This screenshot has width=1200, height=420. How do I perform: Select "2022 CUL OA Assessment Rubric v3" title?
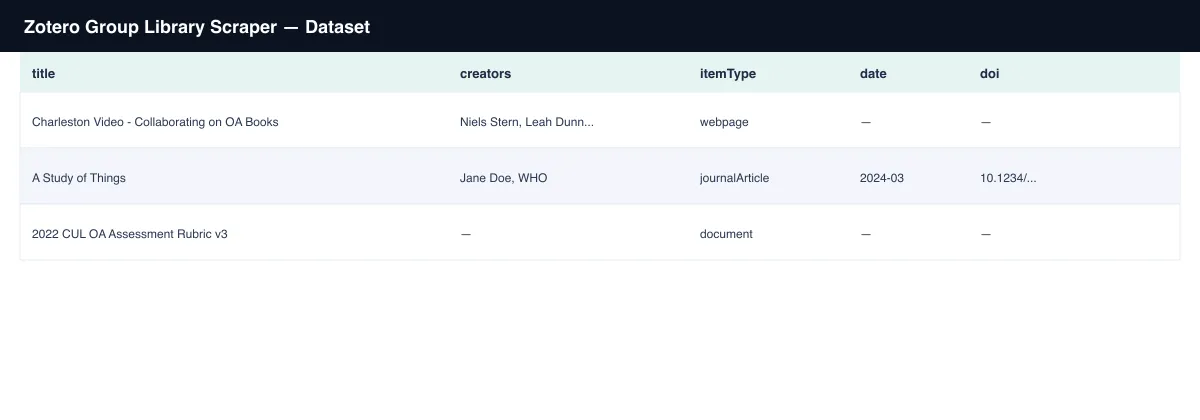click(x=130, y=234)
